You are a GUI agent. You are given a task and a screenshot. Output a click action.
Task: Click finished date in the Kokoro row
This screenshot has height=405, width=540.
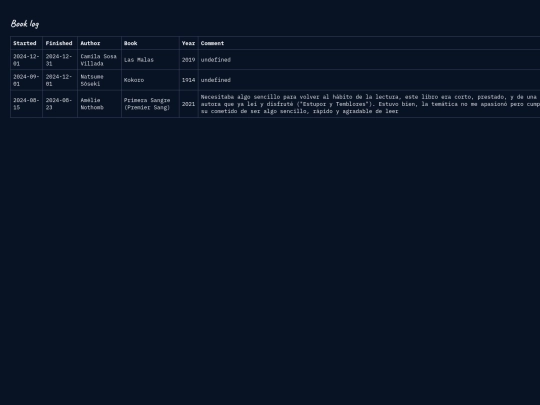(59, 80)
